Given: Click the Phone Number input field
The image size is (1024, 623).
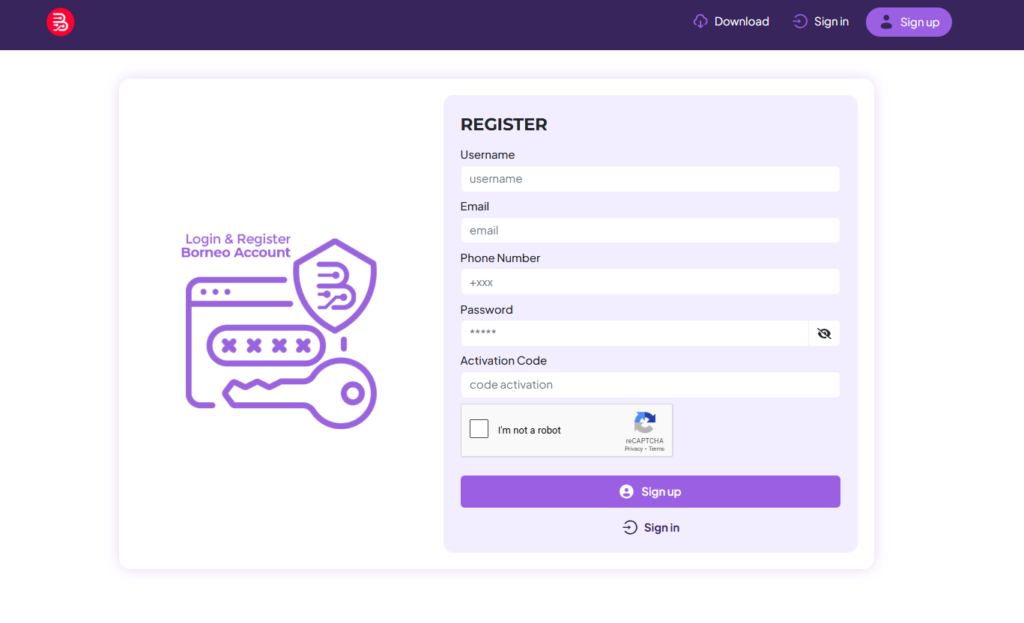Looking at the screenshot, I should (x=650, y=281).
